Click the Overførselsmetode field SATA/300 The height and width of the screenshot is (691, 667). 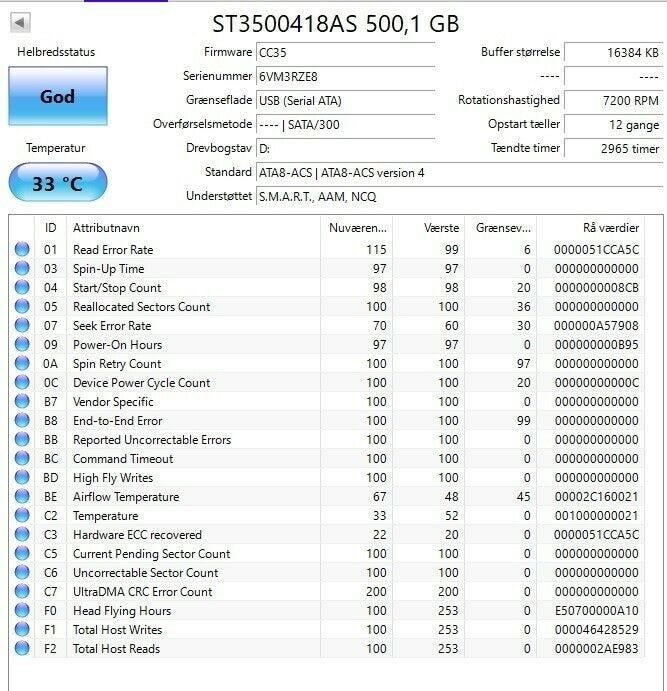(345, 125)
